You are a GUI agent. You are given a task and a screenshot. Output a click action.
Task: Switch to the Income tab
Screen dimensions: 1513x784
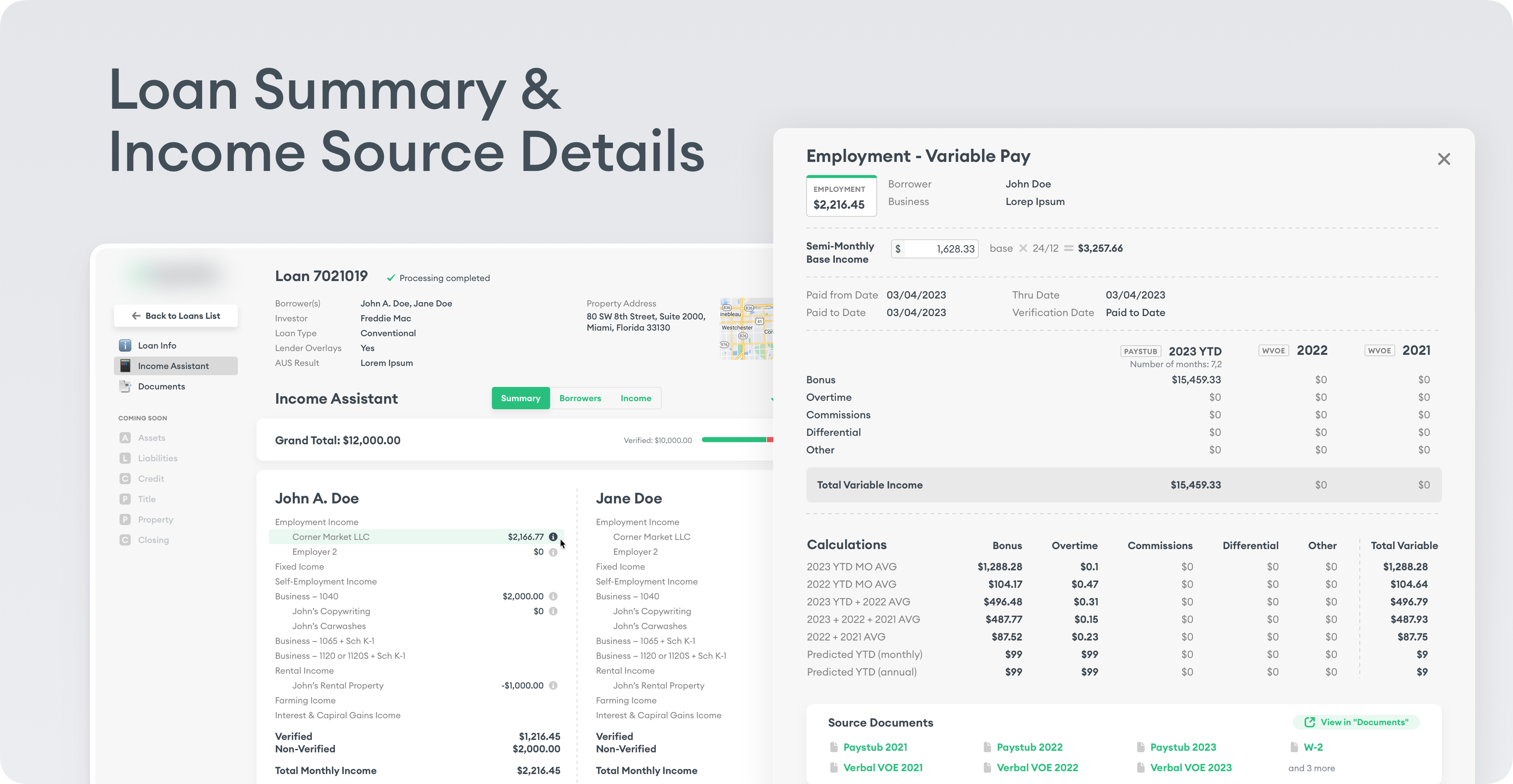[636, 398]
